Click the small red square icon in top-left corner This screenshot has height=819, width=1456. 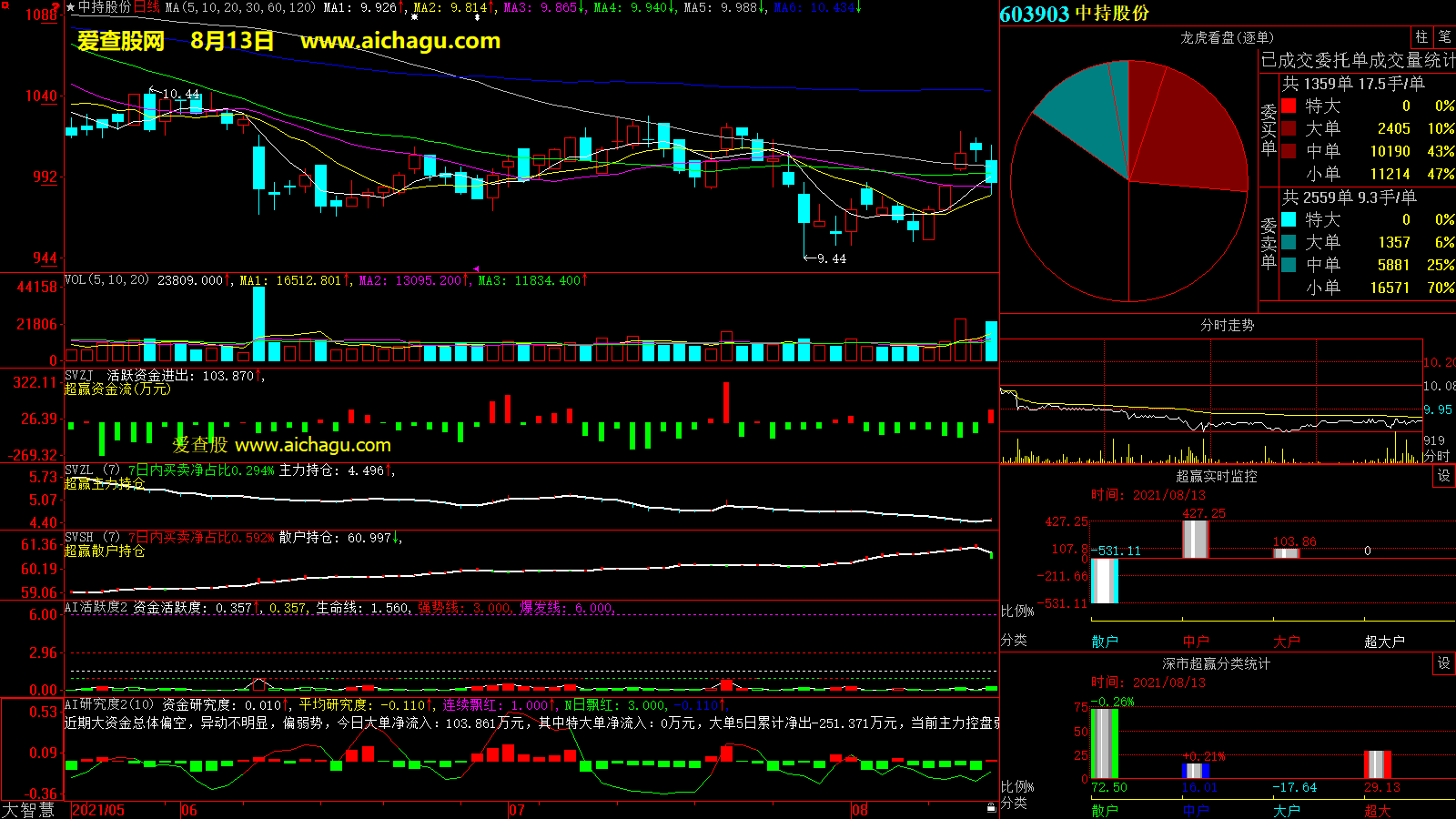pyautogui.click(x=4, y=5)
